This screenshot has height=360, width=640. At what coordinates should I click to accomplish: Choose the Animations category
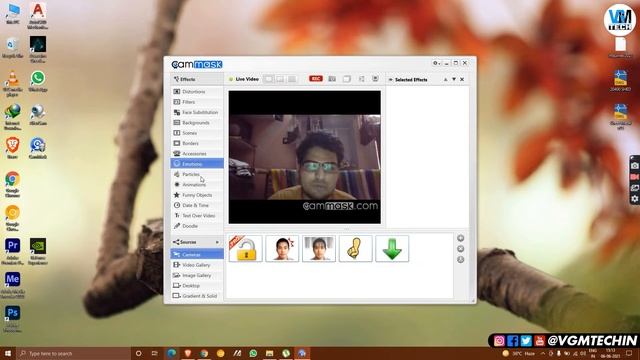point(197,184)
